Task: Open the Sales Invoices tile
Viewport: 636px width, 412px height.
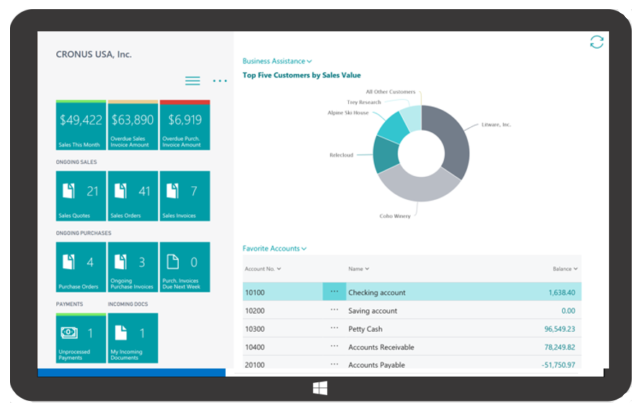Action: 185,196
